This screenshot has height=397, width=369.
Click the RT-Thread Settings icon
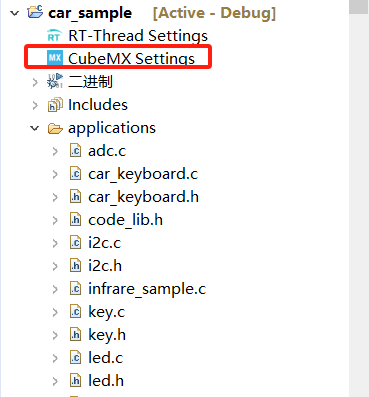[x=54, y=36]
